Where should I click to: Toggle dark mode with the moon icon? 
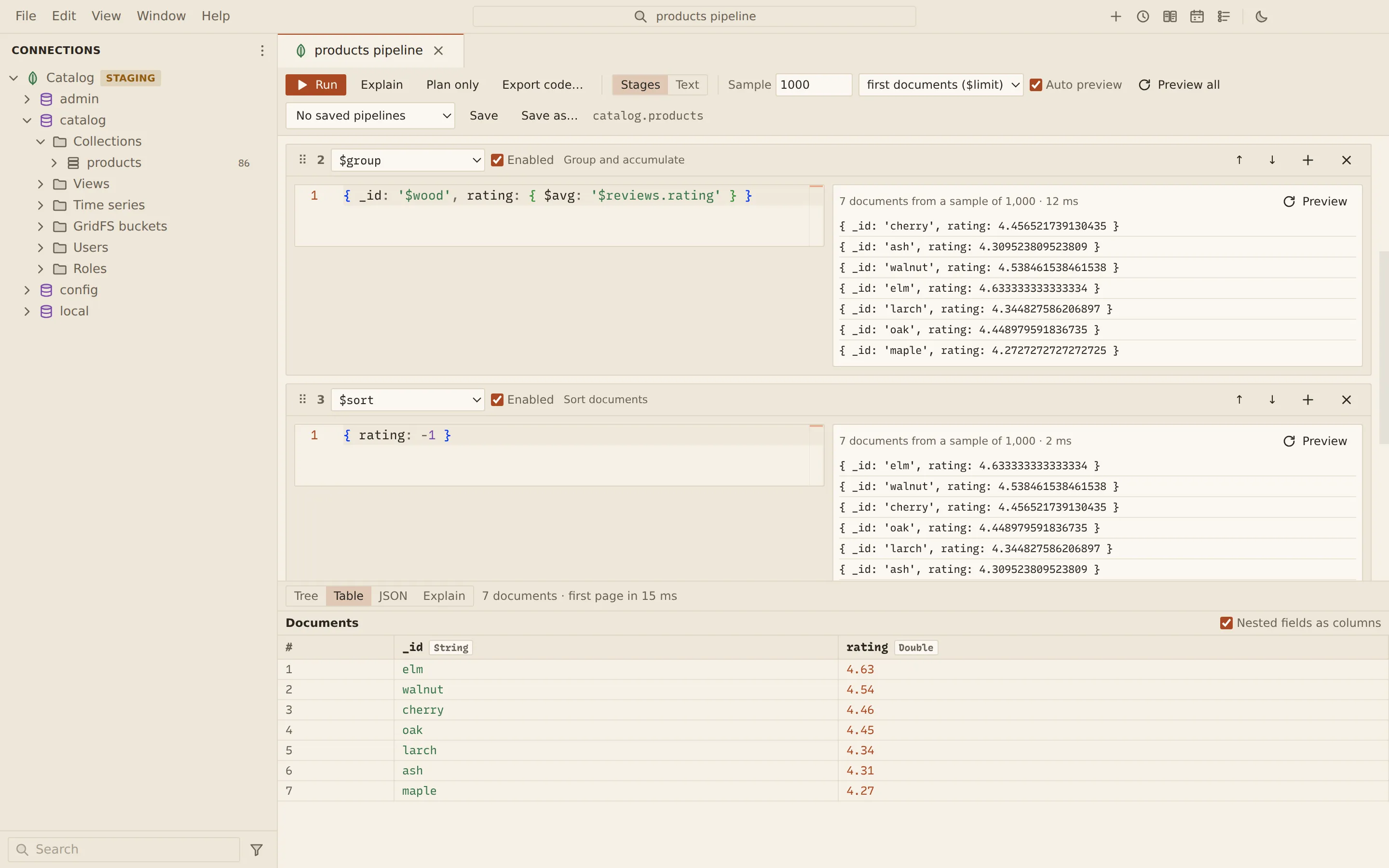coord(1261,17)
